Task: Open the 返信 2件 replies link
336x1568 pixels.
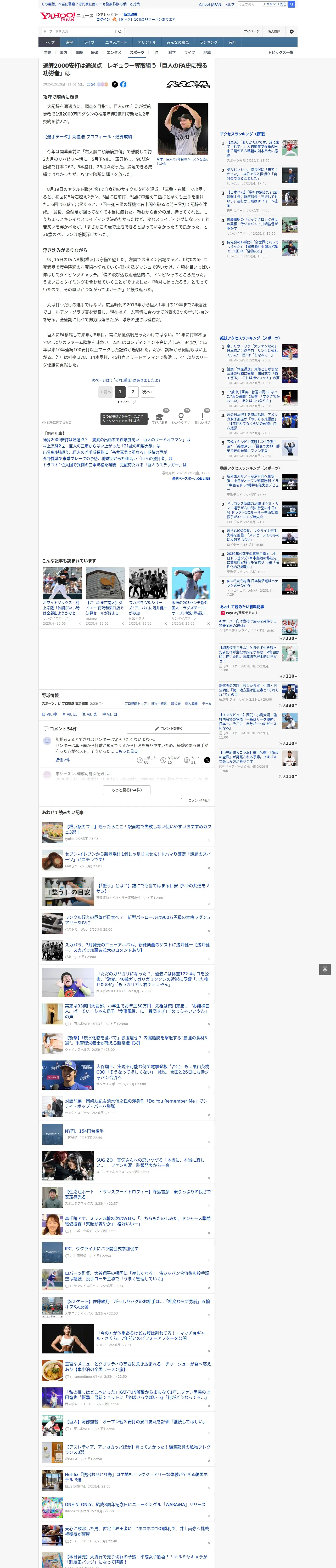Action: (x=62, y=760)
